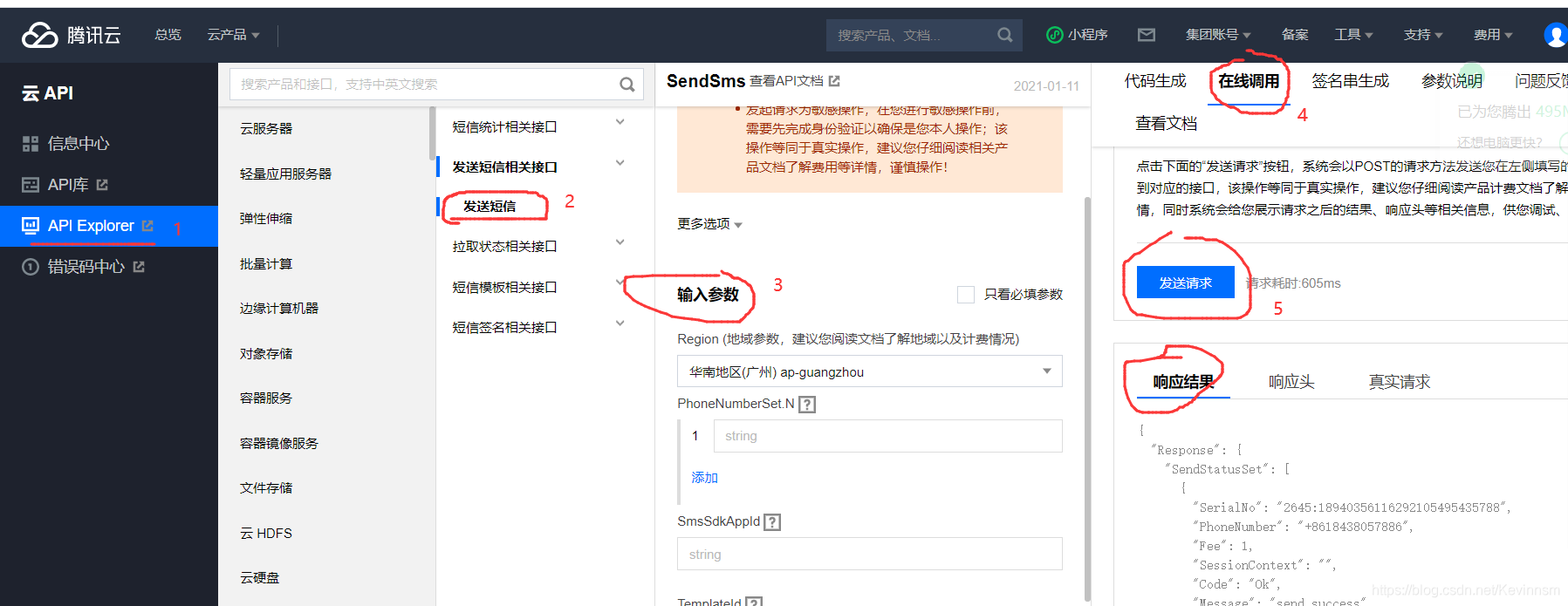Image resolution: width=1568 pixels, height=606 pixels.
Task: Select 文件存储 in the product list
Action: [x=266, y=487]
